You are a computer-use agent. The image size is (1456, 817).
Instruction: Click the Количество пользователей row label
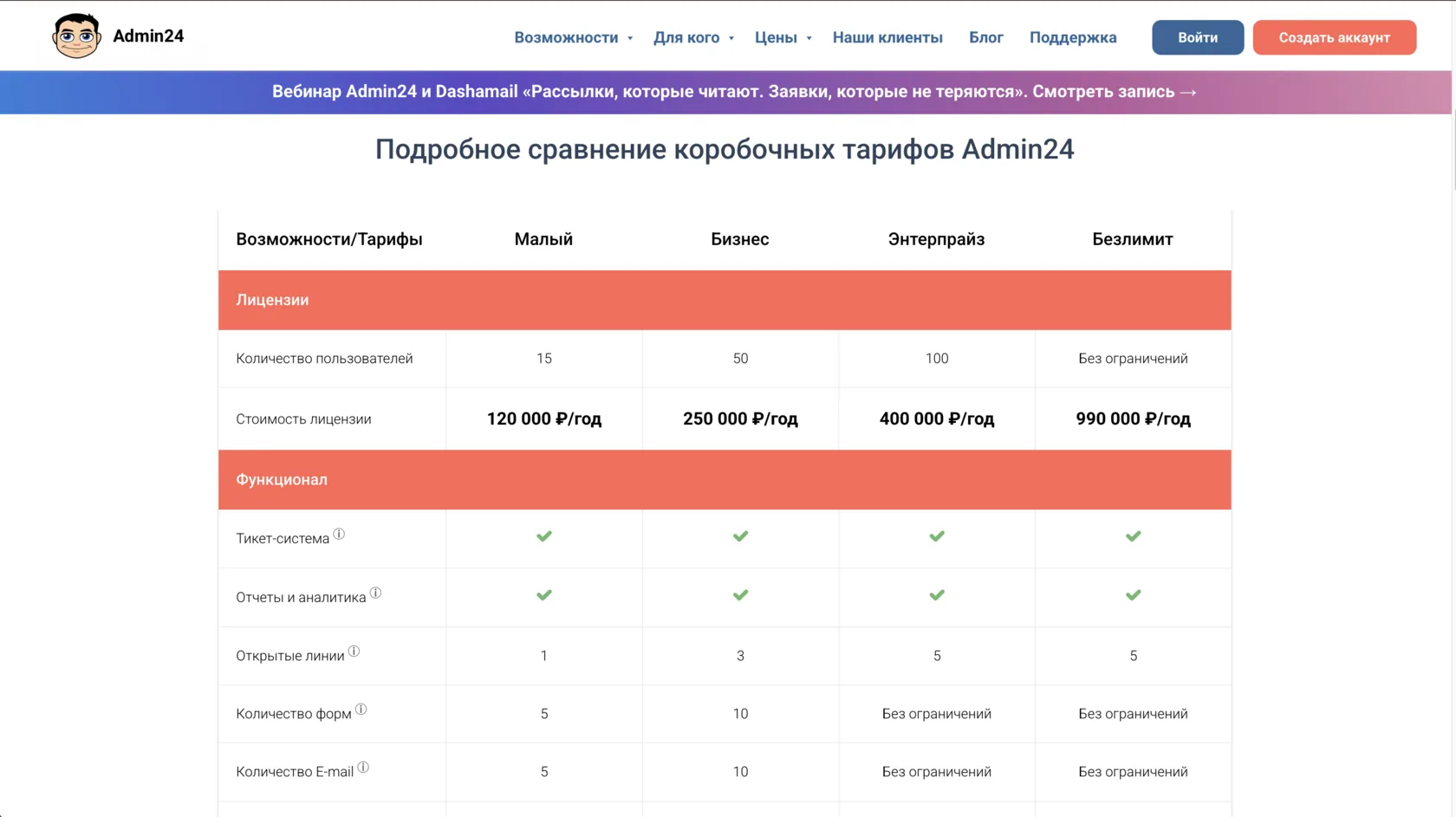324,359
